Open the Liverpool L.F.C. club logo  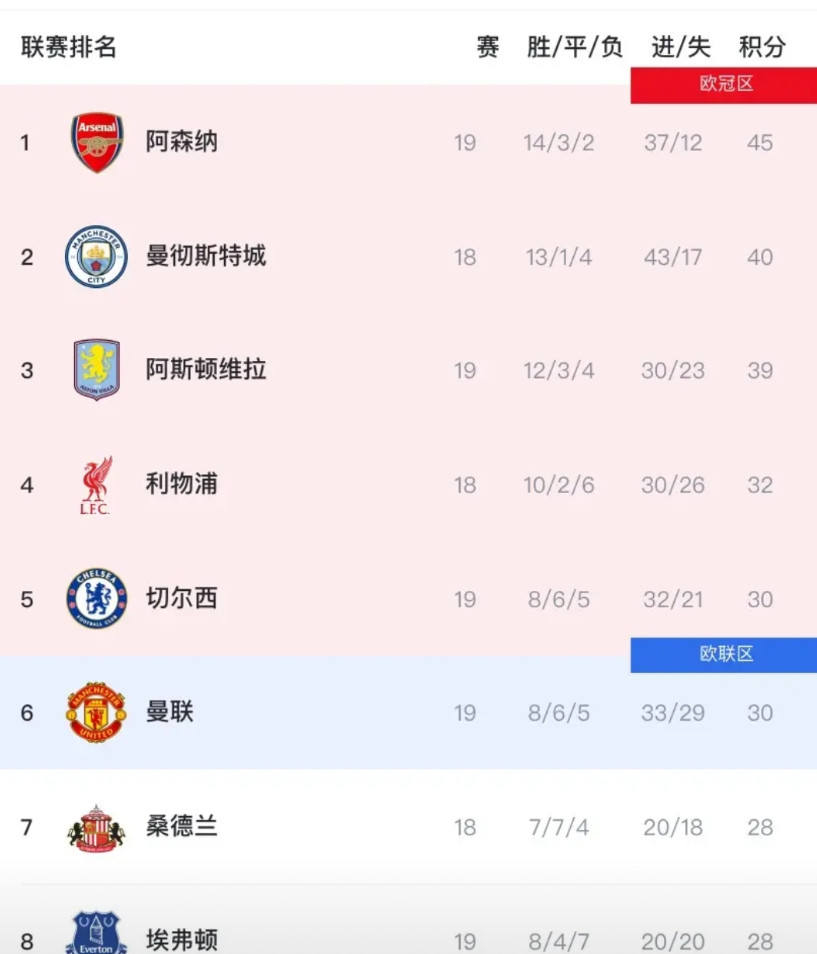96,485
